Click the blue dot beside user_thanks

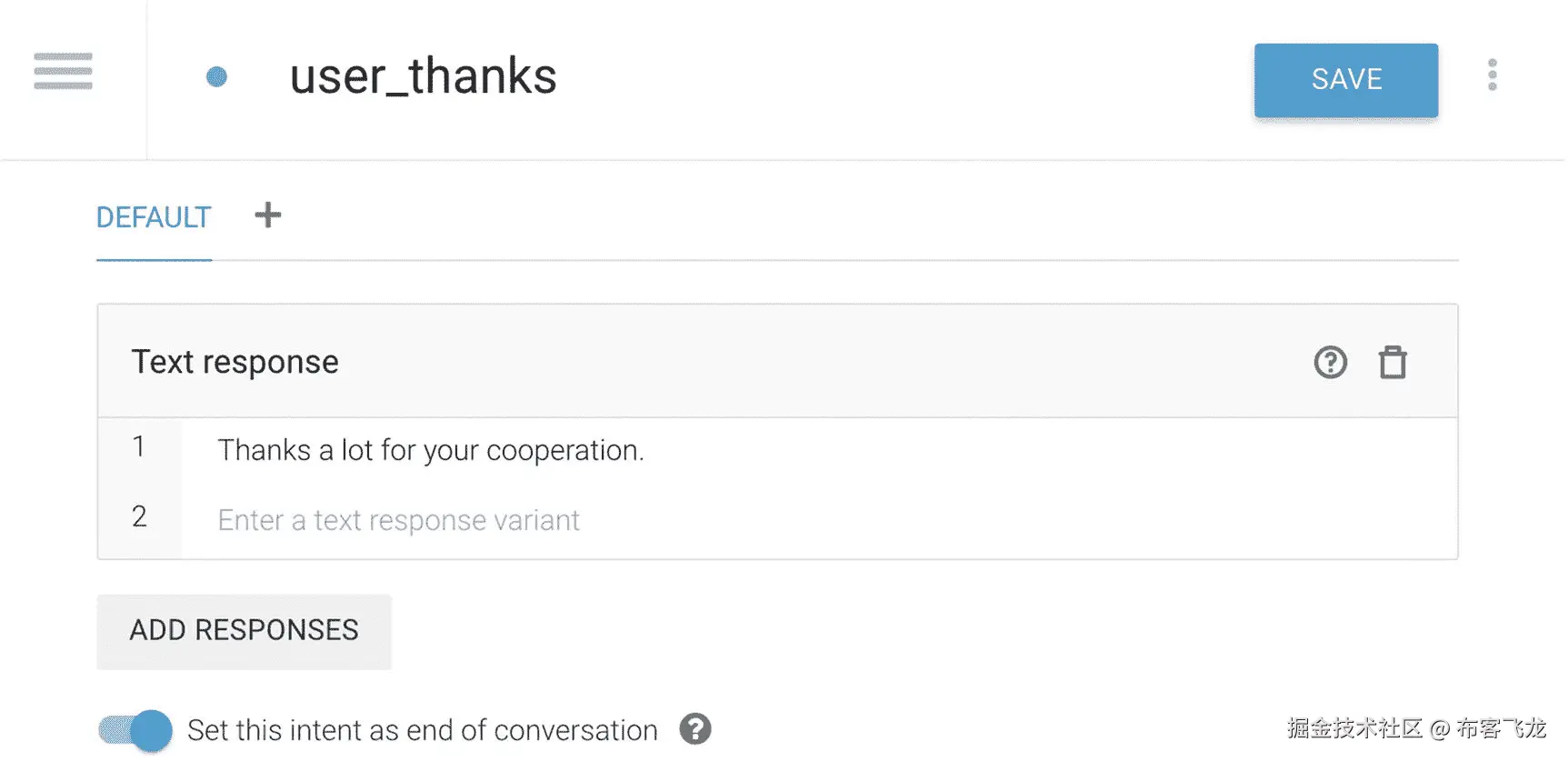[216, 77]
